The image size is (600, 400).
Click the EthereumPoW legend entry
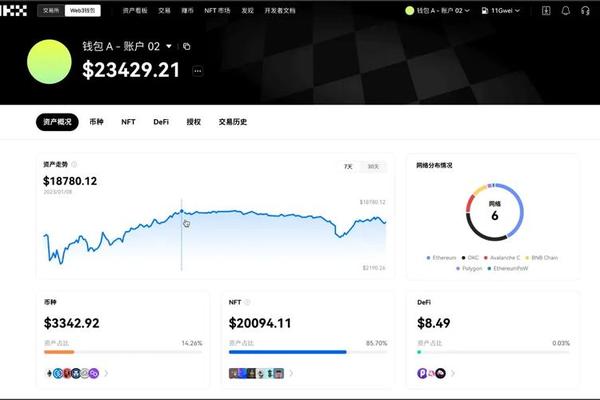coord(507,268)
